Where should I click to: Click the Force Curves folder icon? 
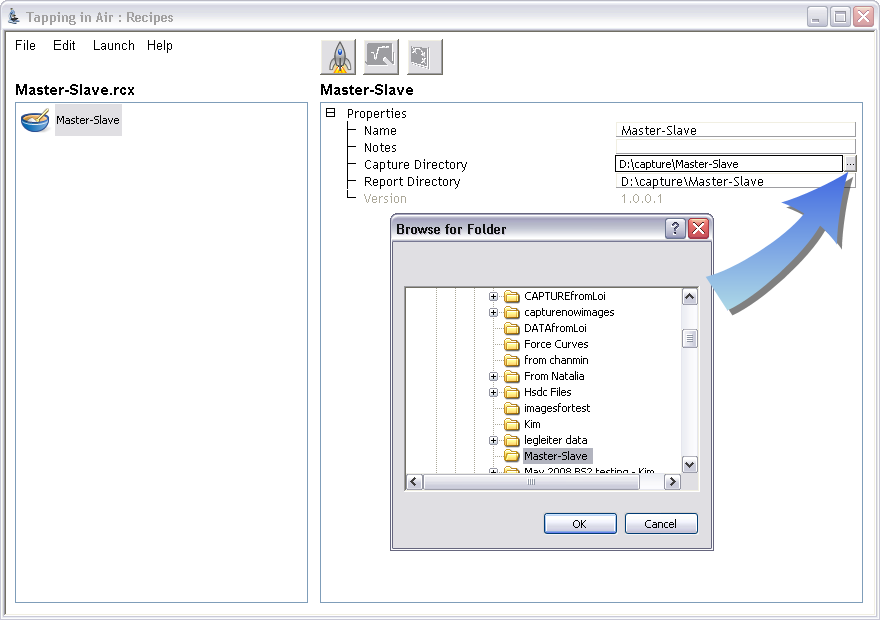pos(512,344)
